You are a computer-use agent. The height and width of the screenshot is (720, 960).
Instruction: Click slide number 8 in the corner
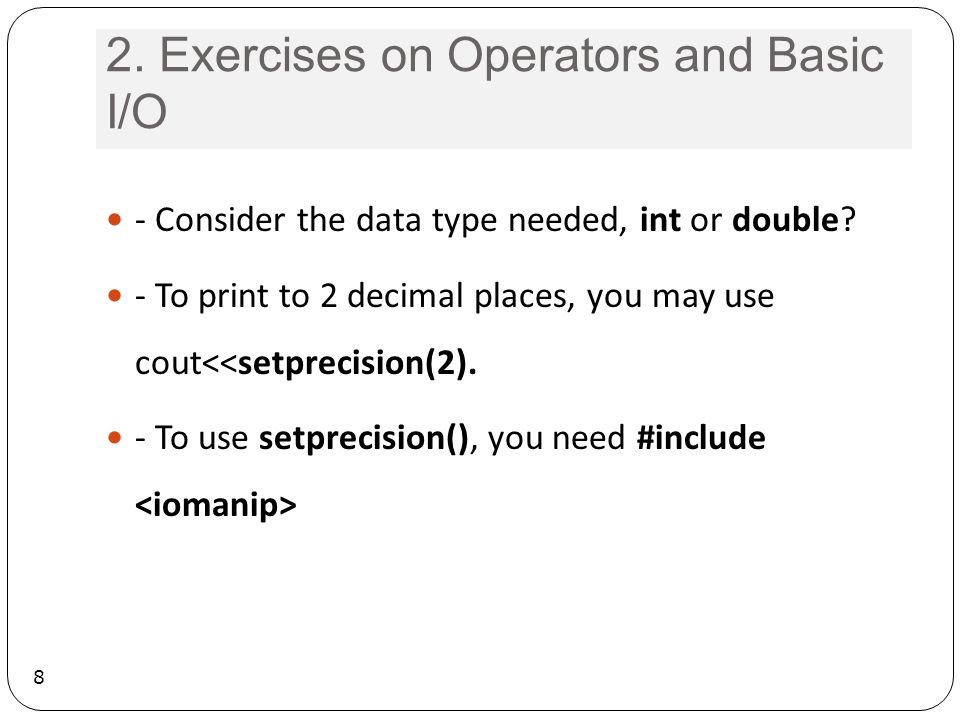coord(39,677)
